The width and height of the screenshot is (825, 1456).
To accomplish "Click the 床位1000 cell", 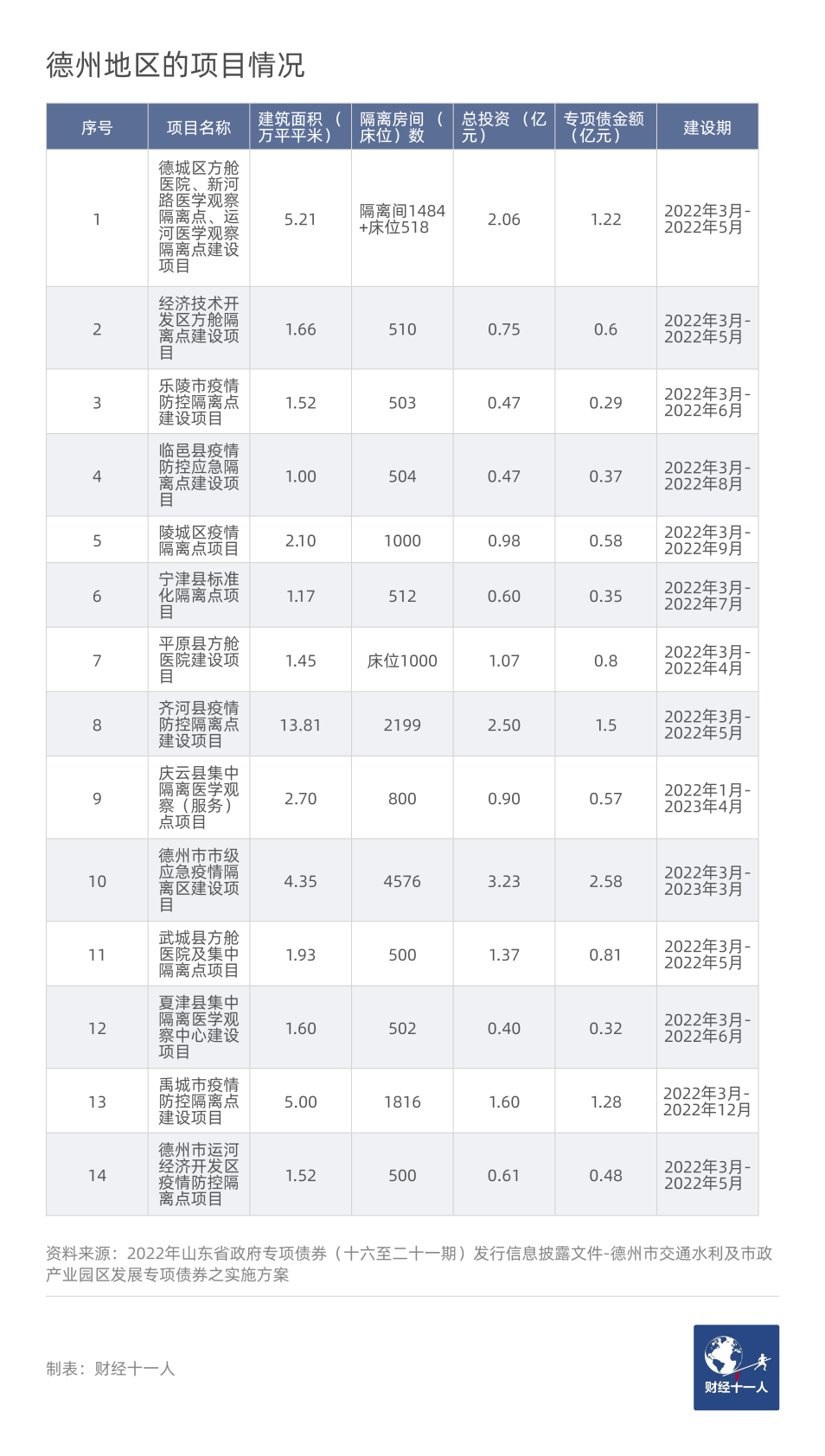I will coord(402,661).
